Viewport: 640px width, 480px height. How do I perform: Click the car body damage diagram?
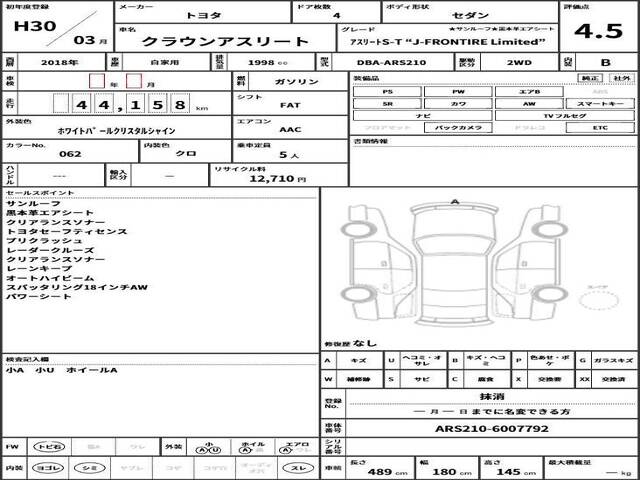click(454, 264)
